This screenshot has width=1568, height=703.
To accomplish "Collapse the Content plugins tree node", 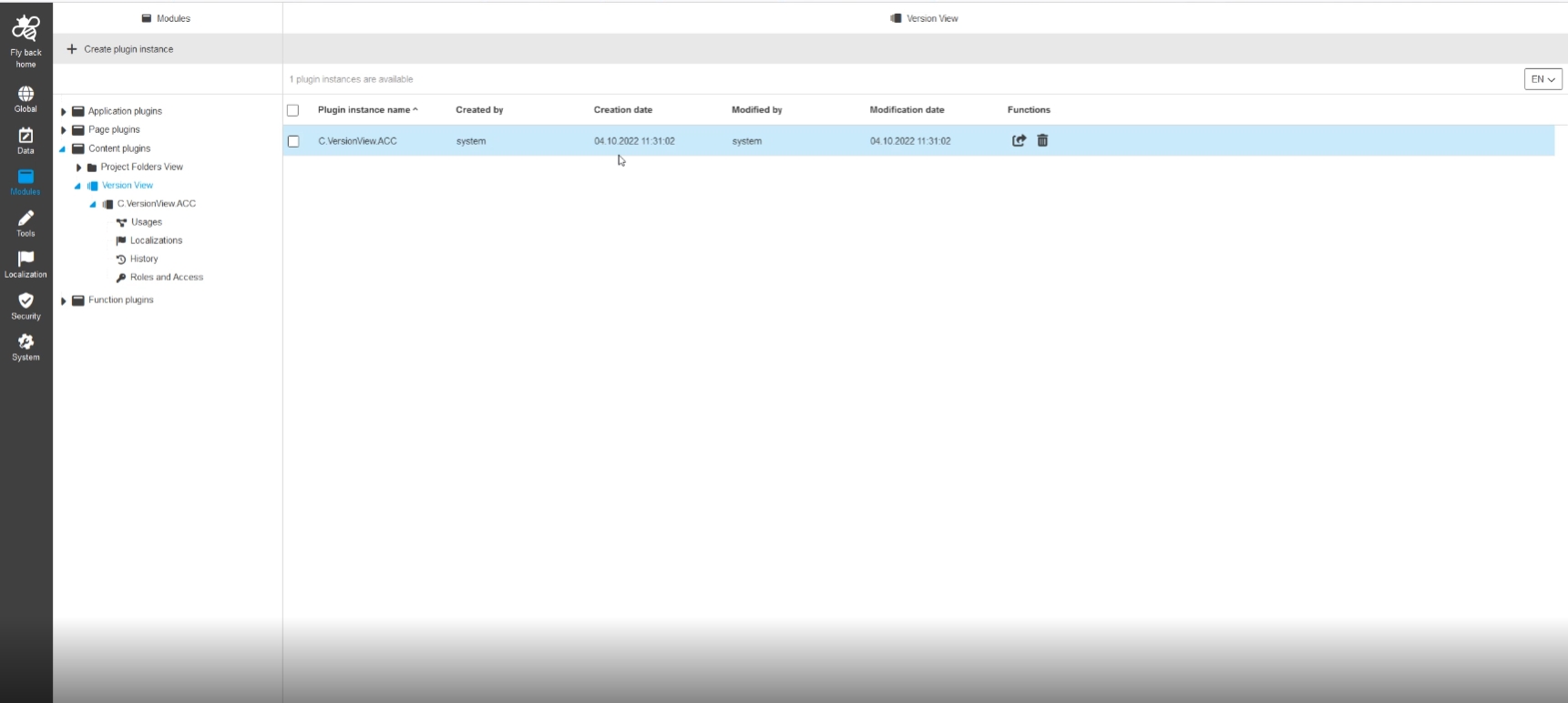I will [63, 149].
